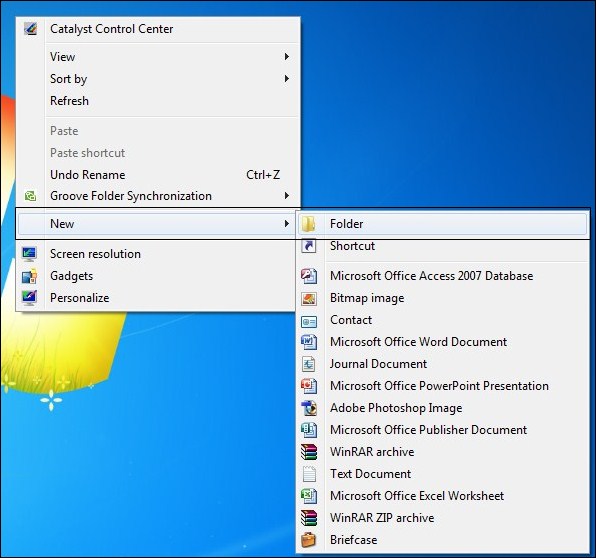Image resolution: width=596 pixels, height=558 pixels.
Task: Expand the New submenu arrow
Action: click(287, 224)
